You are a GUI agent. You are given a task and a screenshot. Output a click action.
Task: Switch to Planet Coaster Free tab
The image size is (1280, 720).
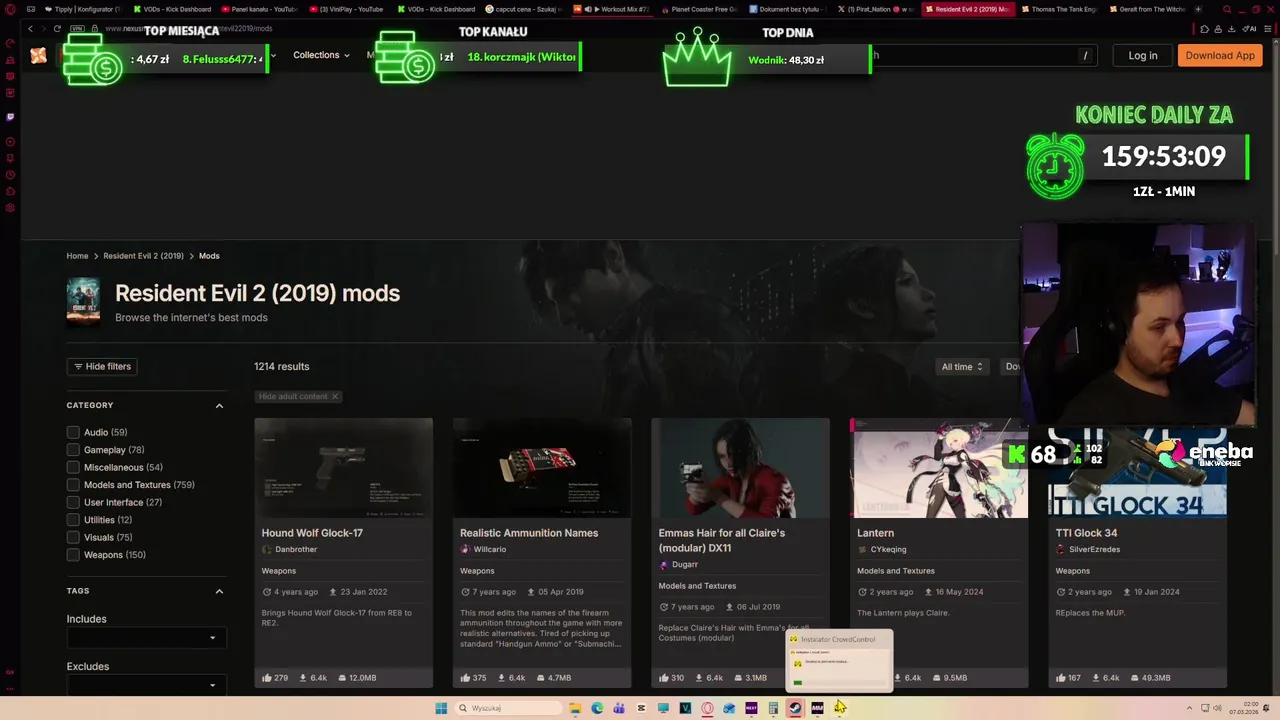tap(701, 9)
